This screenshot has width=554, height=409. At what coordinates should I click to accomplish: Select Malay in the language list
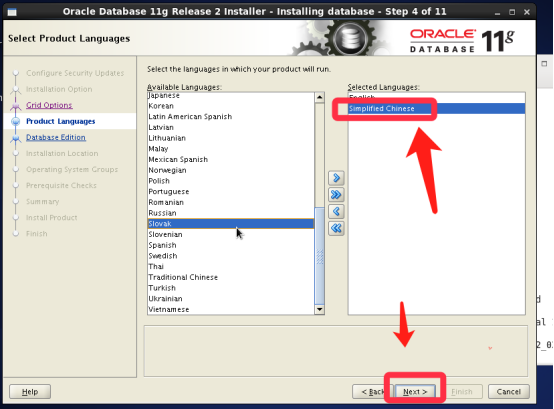tap(231, 149)
